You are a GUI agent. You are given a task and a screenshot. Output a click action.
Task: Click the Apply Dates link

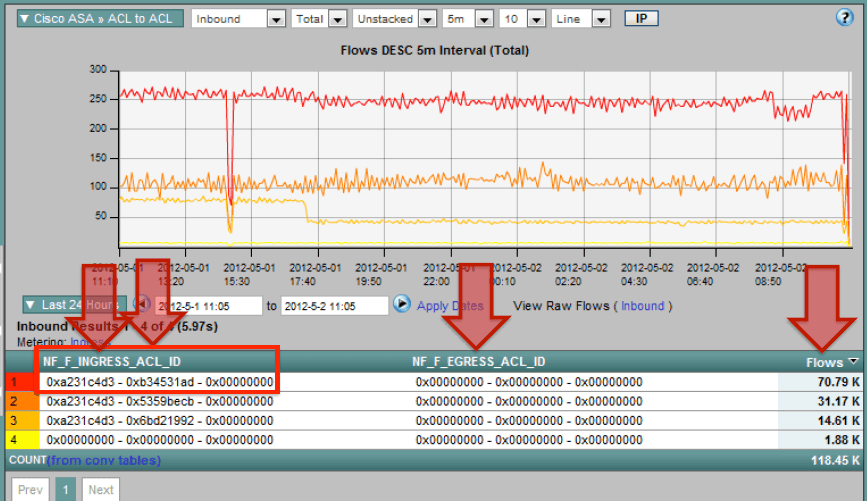click(450, 306)
